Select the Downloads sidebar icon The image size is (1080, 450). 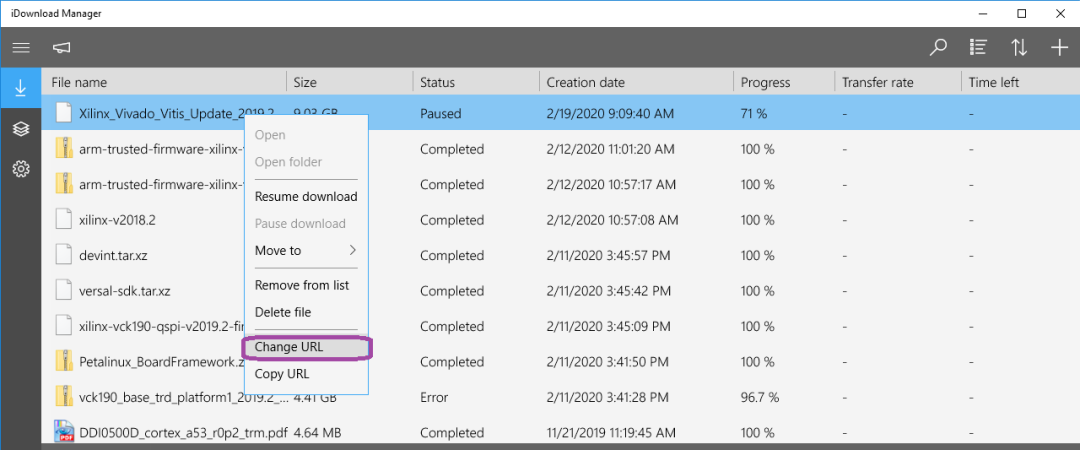click(x=21, y=88)
